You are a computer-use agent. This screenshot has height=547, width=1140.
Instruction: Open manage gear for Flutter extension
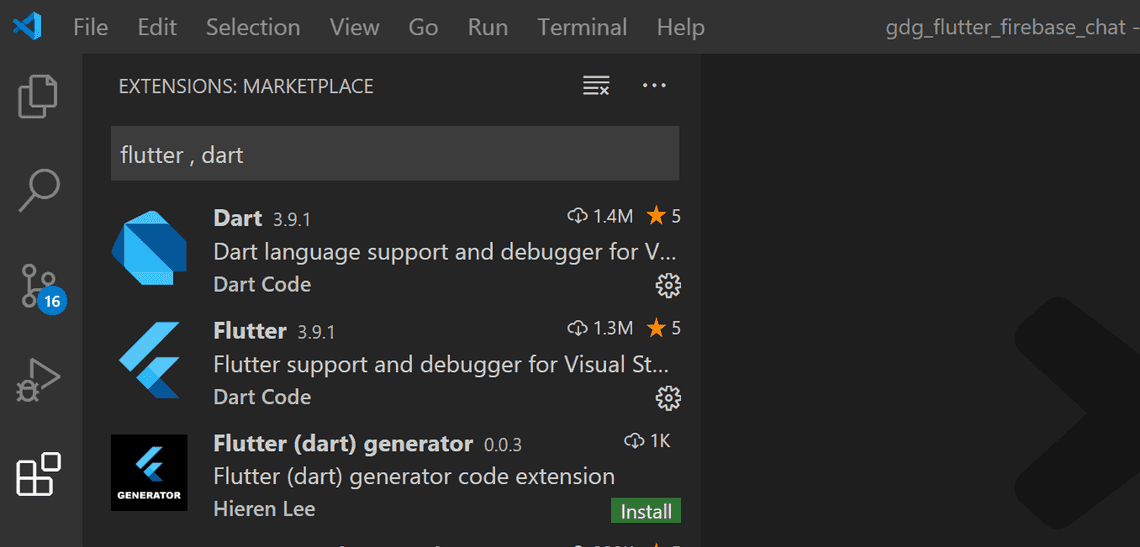tap(667, 397)
